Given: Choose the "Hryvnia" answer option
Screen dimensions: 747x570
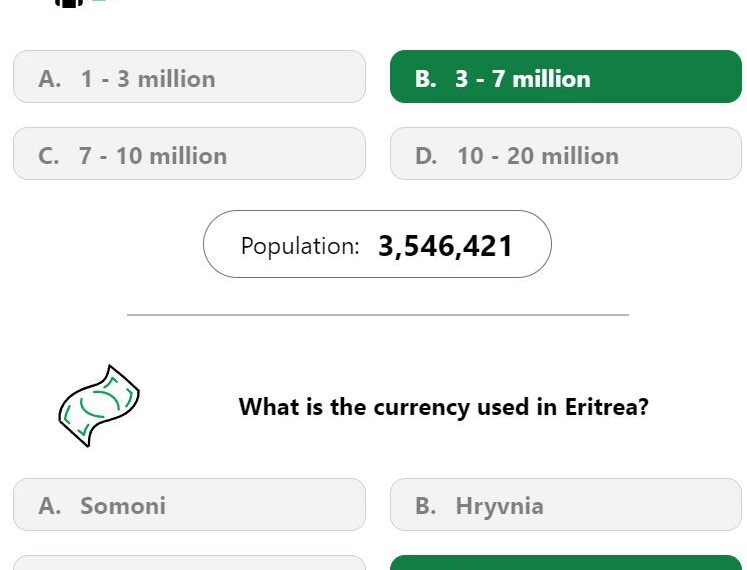Looking at the screenshot, I should (565, 505).
